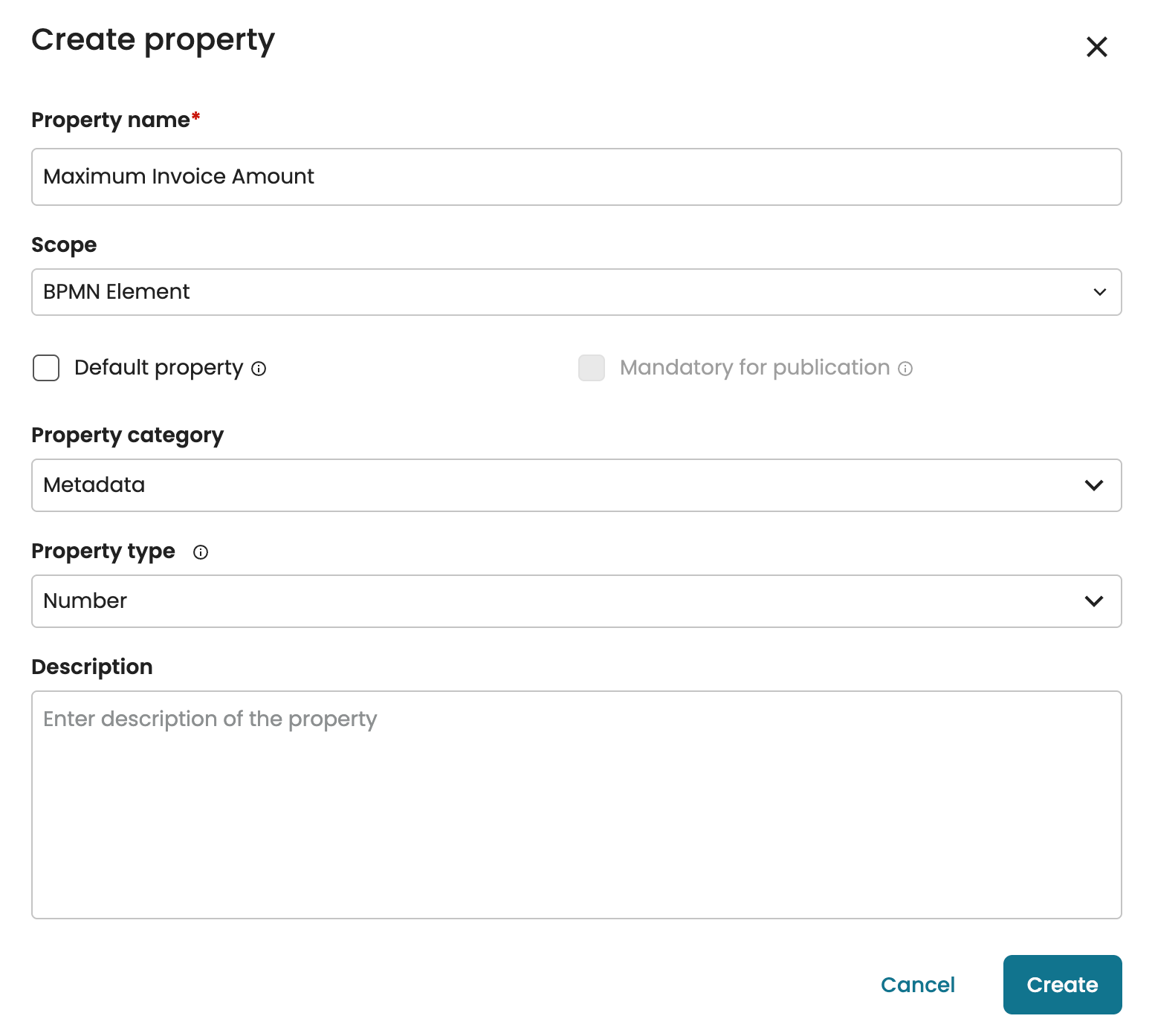Click info icon beside Mandatory for publication

(x=905, y=369)
